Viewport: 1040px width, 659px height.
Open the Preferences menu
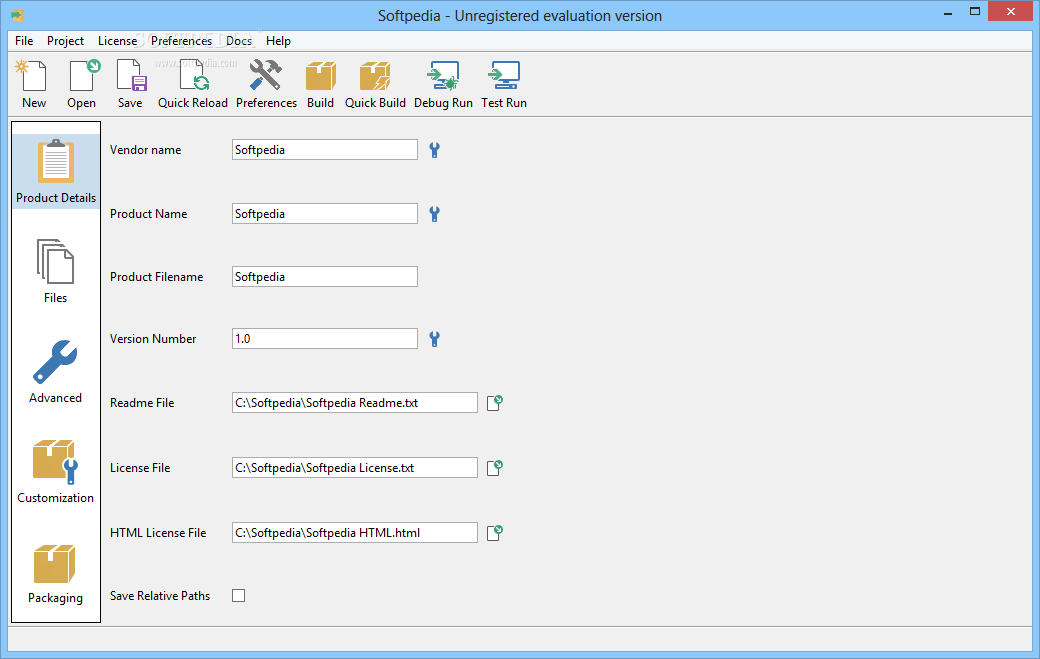(181, 40)
